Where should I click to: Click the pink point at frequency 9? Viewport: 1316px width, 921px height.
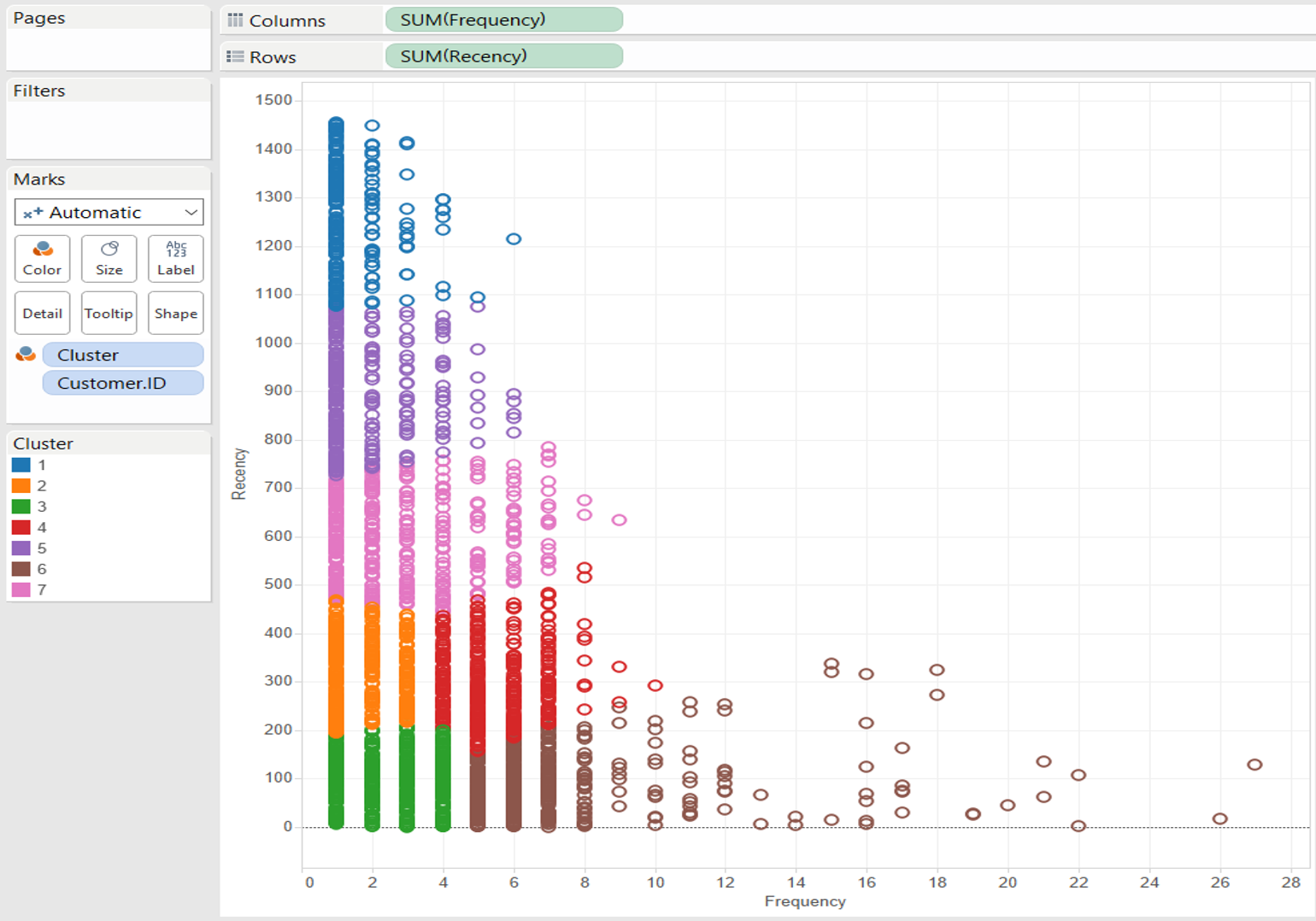coord(620,519)
